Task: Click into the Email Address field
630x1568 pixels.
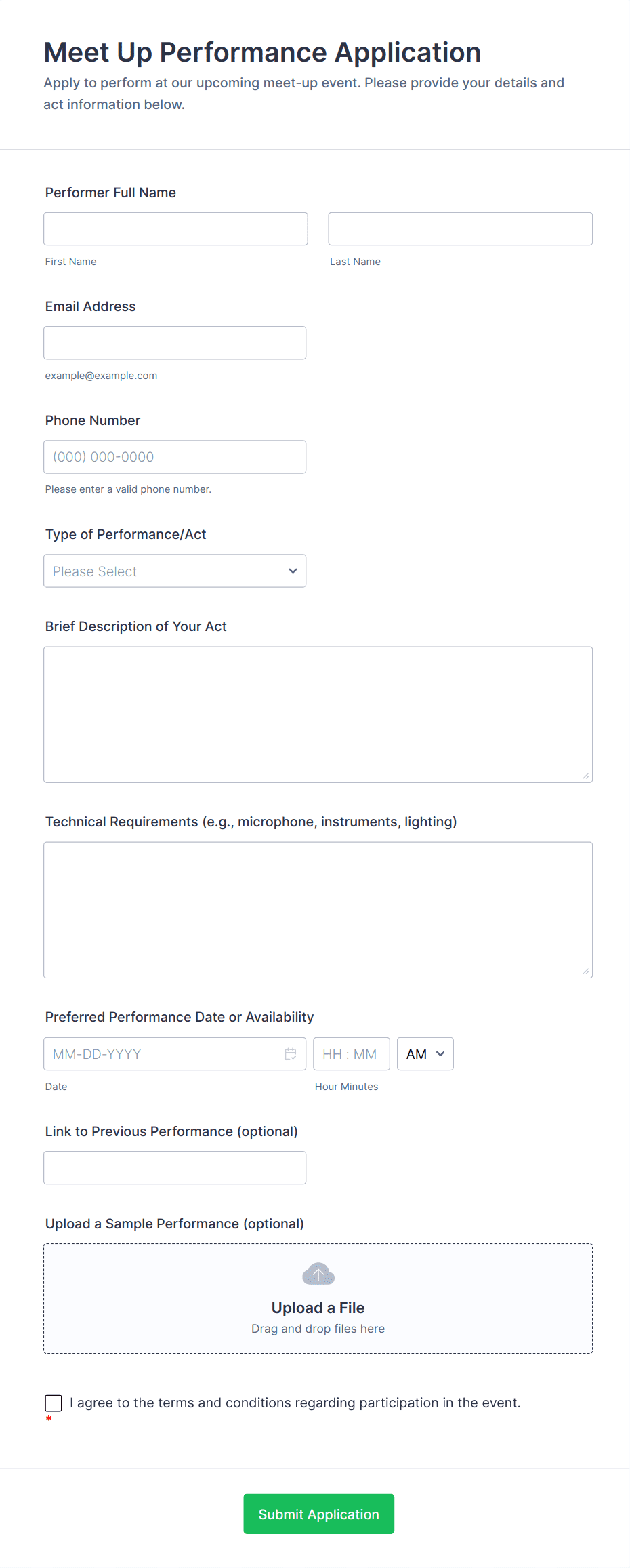Action: click(175, 343)
